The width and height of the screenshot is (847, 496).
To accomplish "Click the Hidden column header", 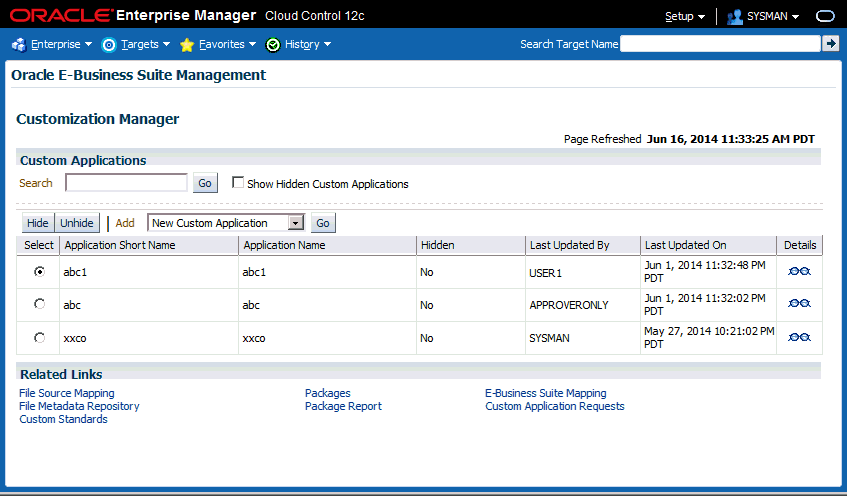I will 470,245.
